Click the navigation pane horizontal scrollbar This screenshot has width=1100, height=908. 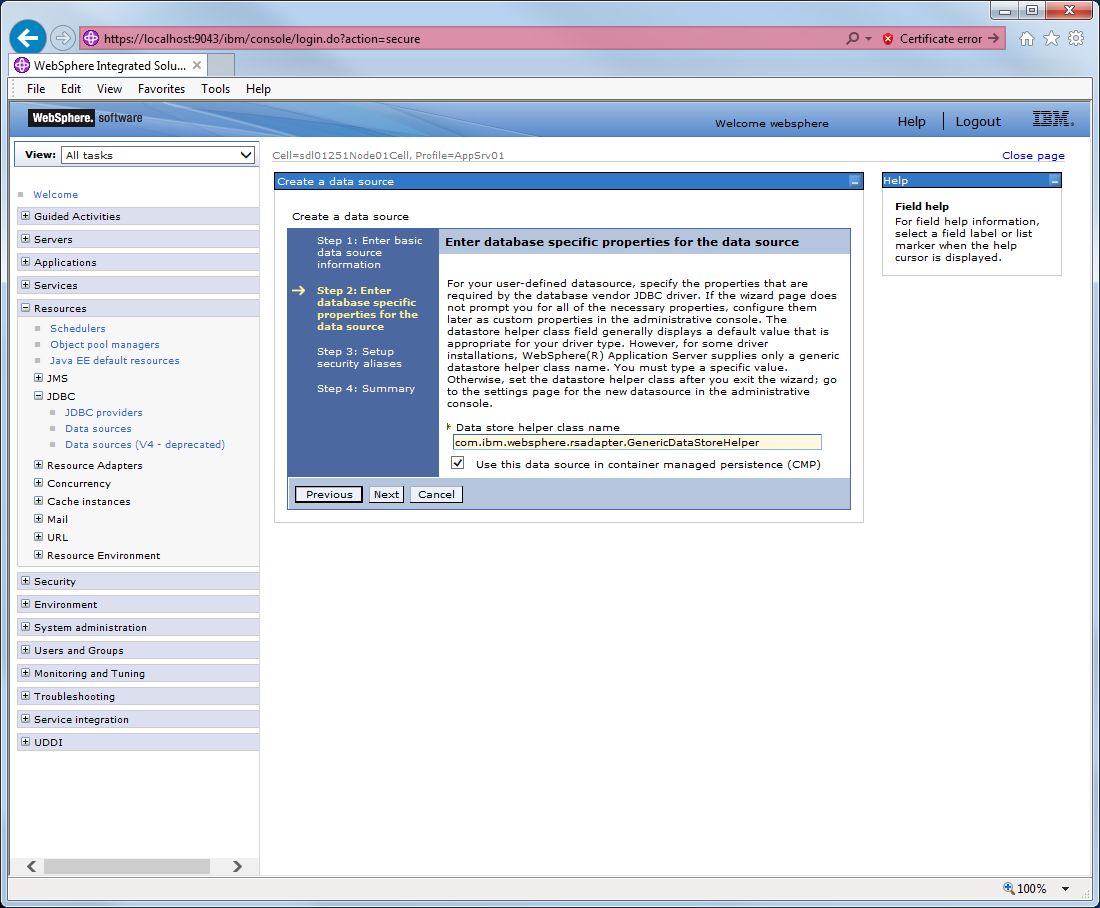click(126, 866)
